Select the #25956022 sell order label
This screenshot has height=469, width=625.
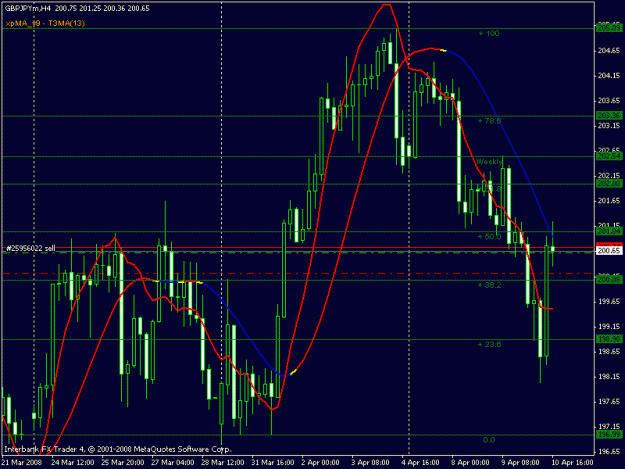[x=31, y=248]
